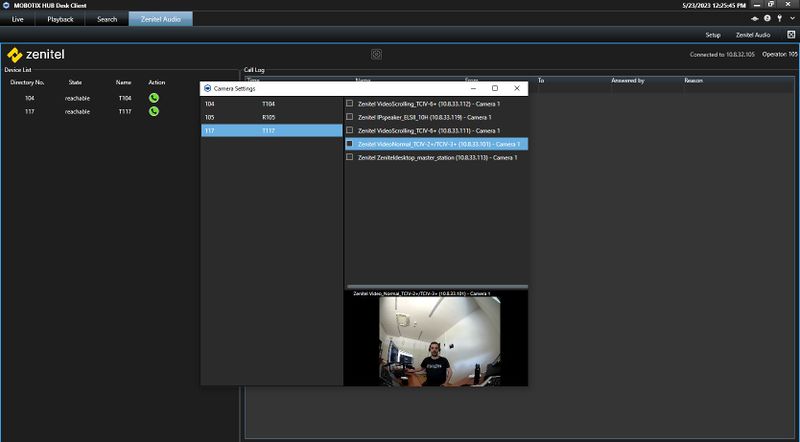
Task: Click the Setup button
Action: [712, 35]
